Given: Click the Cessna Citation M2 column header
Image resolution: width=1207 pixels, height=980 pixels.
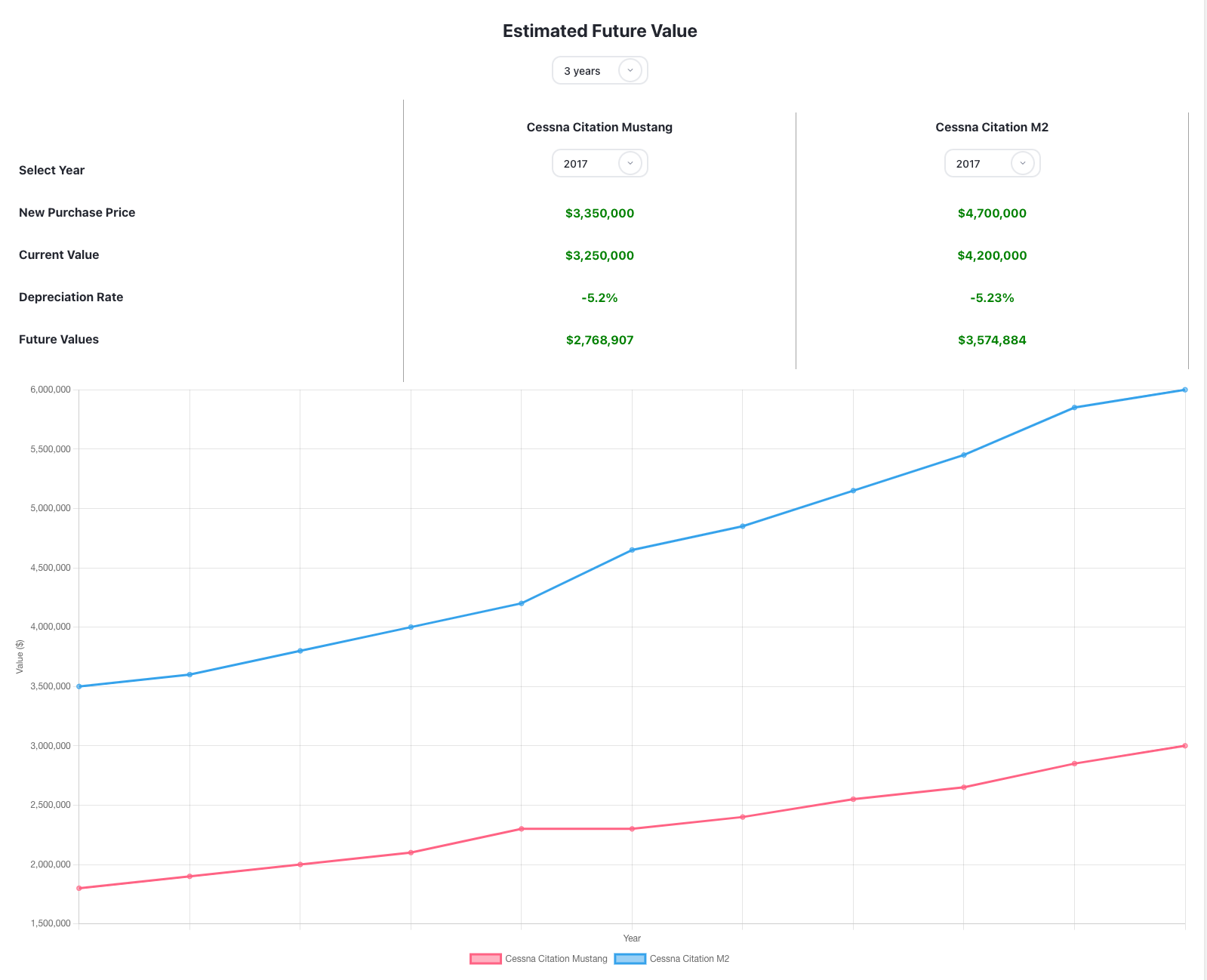Looking at the screenshot, I should coord(992,127).
